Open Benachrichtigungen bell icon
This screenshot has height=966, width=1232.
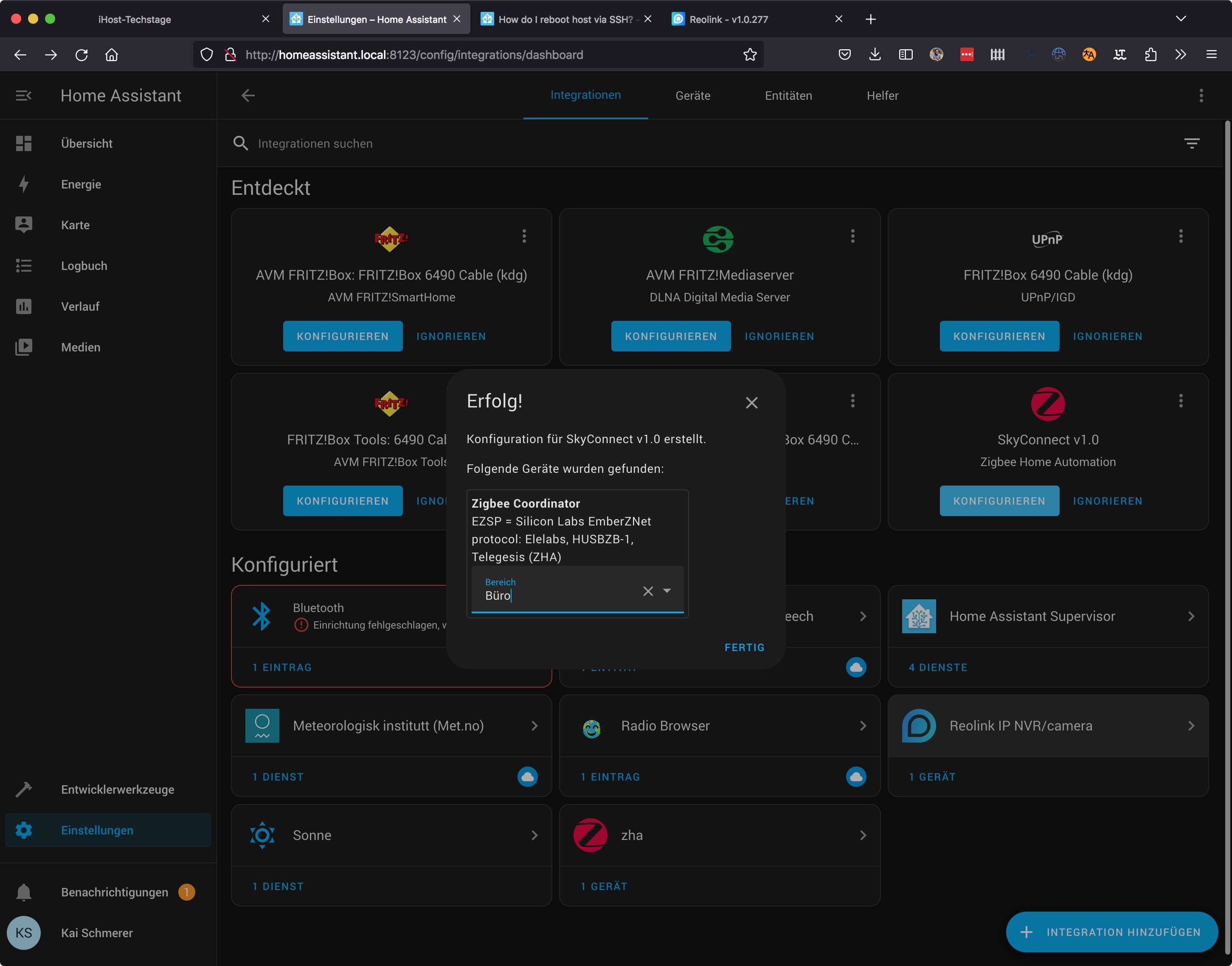[x=24, y=893]
